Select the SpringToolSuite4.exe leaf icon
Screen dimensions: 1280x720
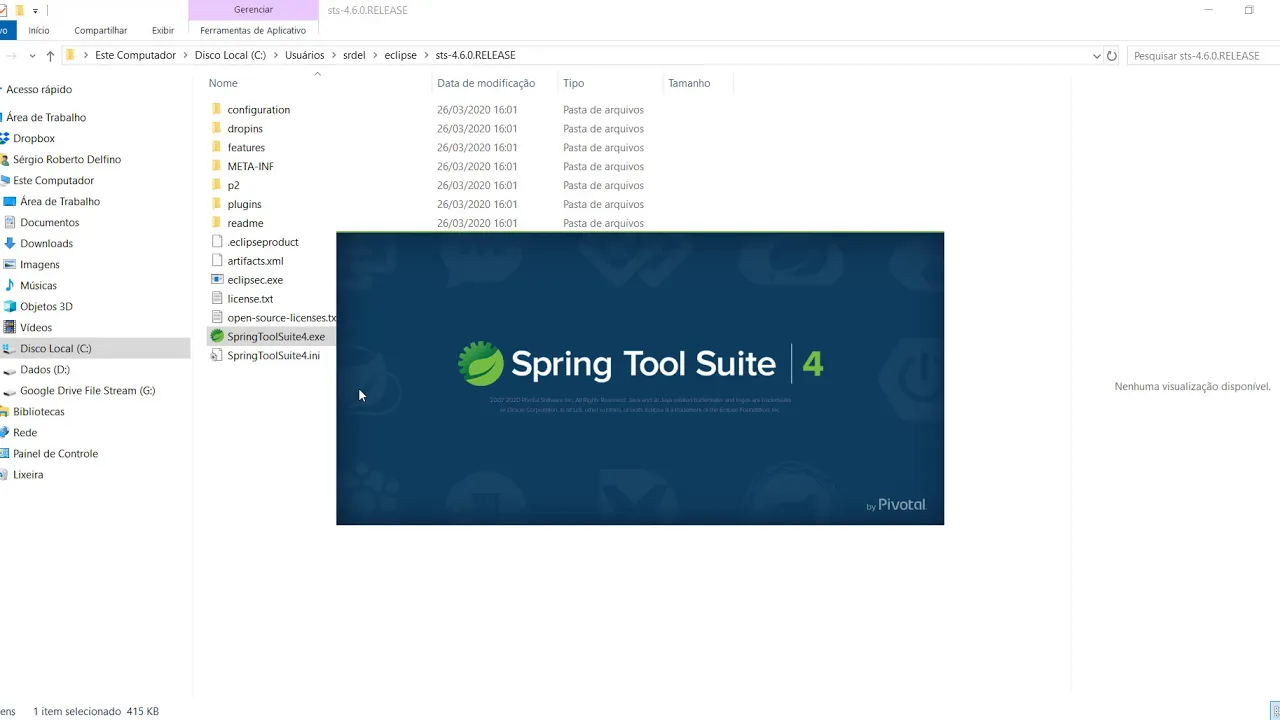click(217, 336)
